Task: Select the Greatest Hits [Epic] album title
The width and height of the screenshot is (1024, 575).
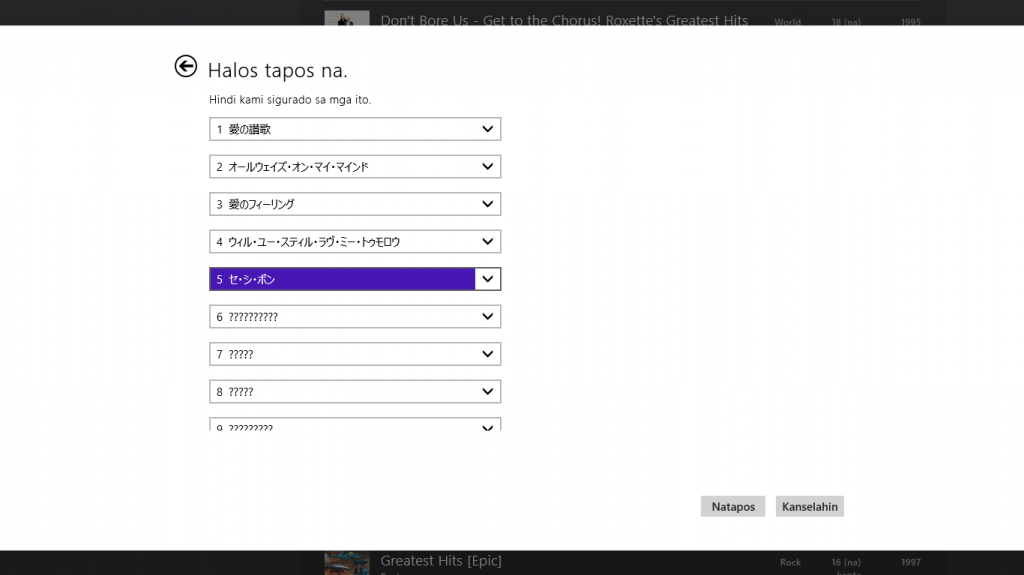Action: [x=441, y=561]
